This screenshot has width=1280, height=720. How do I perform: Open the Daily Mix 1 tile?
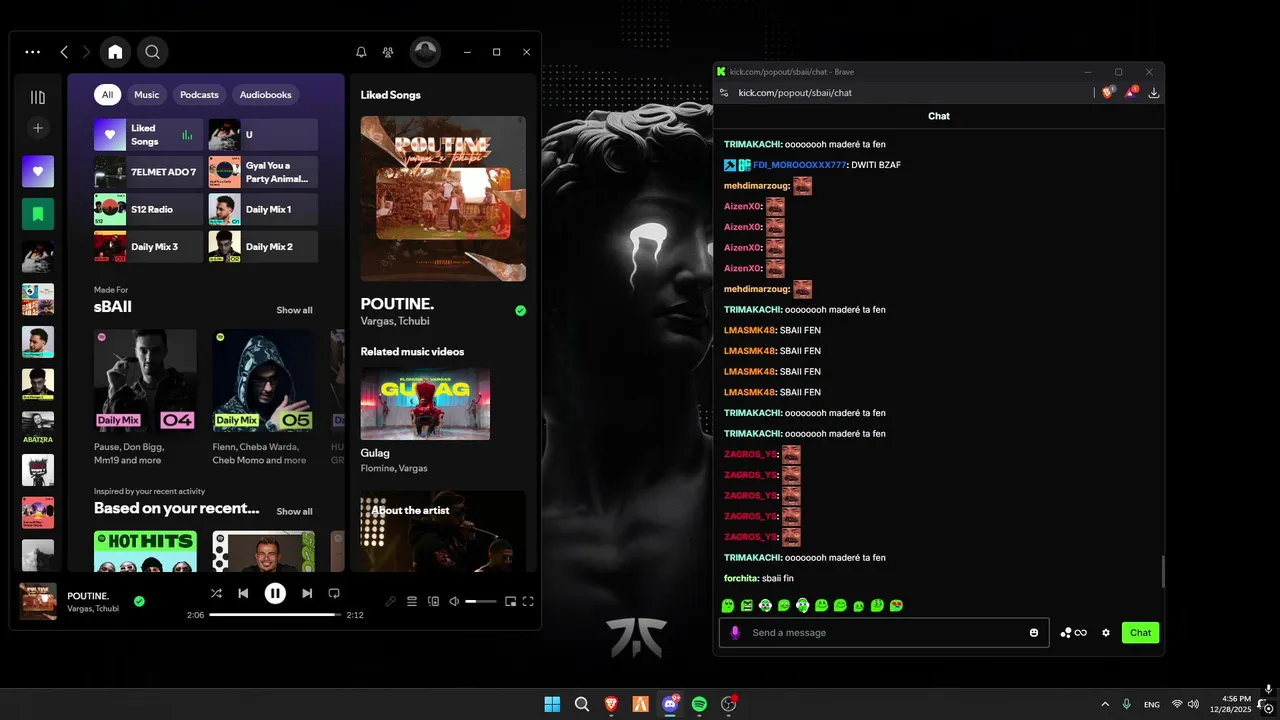[x=263, y=209]
